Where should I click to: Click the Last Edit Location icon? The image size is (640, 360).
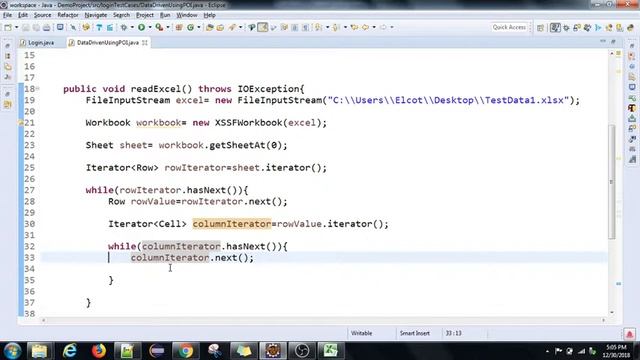tap(354, 27)
